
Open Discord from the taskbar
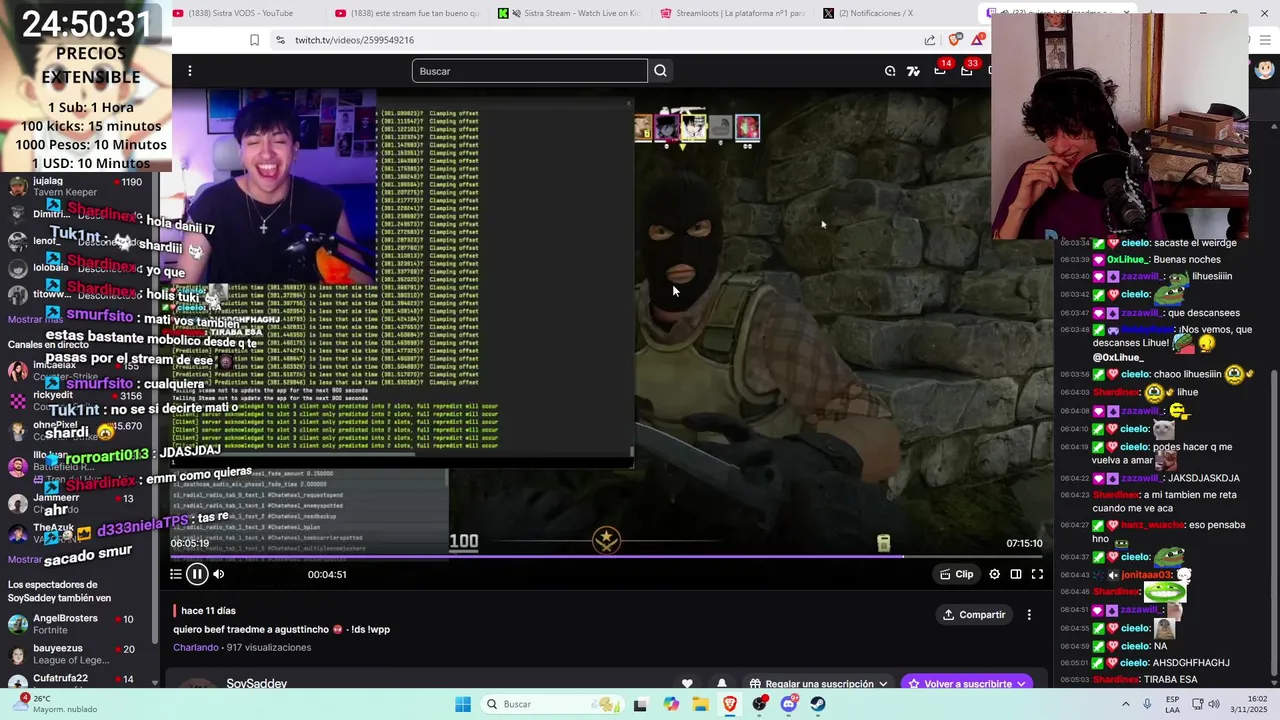click(789, 704)
